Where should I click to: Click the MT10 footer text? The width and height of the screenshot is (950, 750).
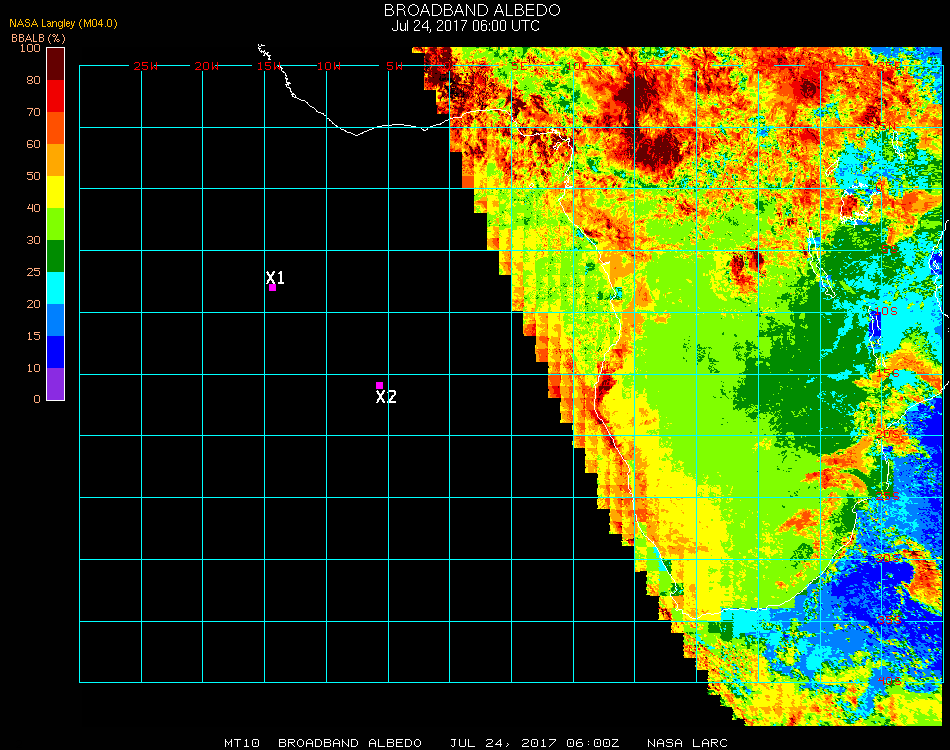tap(241, 743)
